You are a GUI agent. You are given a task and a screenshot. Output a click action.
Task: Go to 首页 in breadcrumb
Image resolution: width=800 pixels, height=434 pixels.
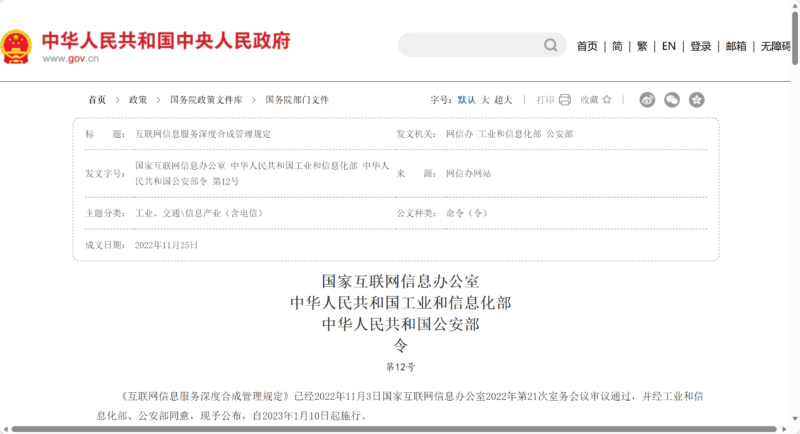[97, 100]
